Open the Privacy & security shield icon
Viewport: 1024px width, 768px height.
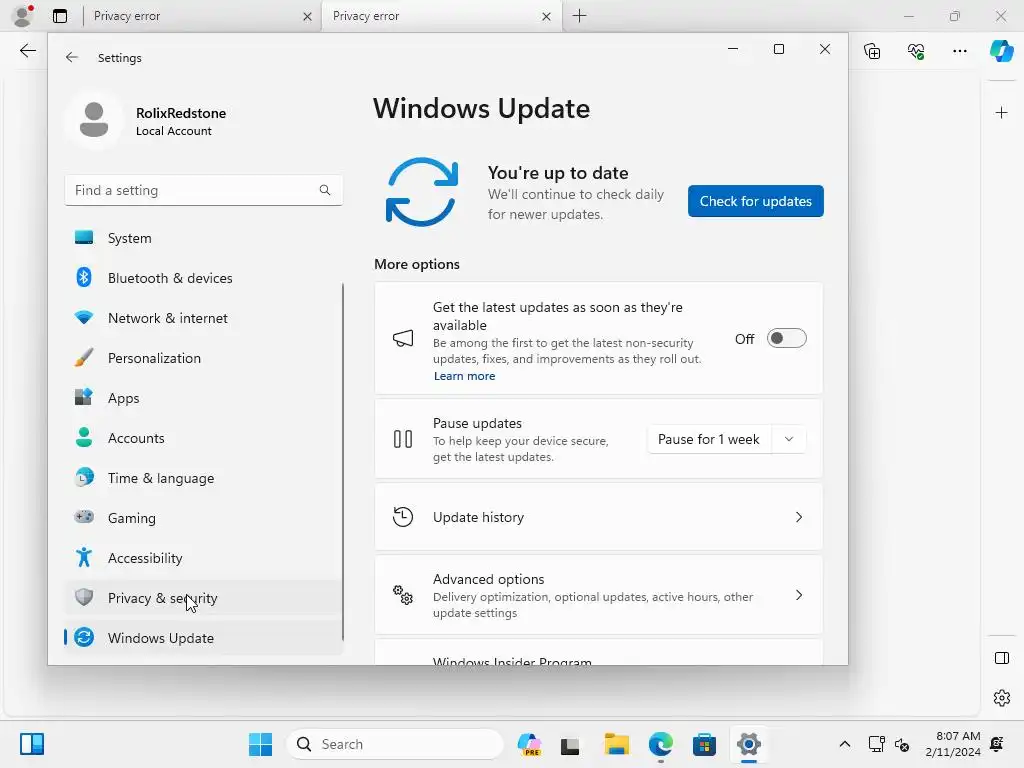click(x=84, y=598)
